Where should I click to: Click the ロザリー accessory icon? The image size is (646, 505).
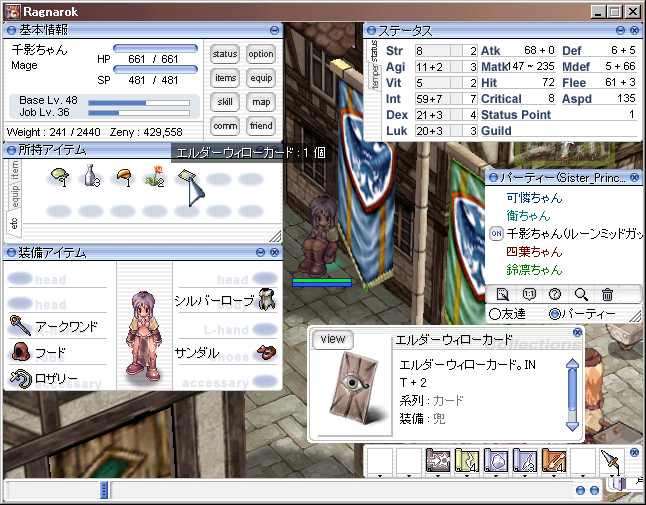(x=20, y=378)
